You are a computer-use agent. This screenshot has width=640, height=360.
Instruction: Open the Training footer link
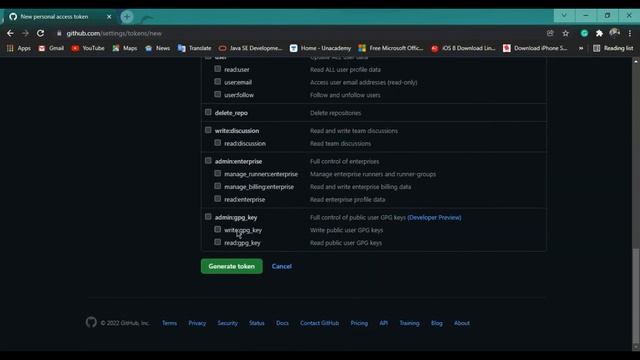click(409, 323)
